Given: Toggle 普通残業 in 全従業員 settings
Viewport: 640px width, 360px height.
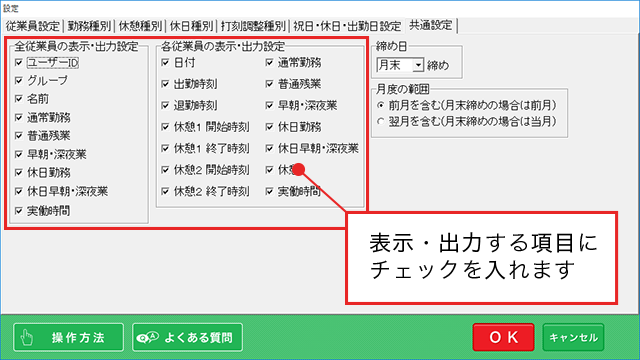Looking at the screenshot, I should (x=19, y=136).
